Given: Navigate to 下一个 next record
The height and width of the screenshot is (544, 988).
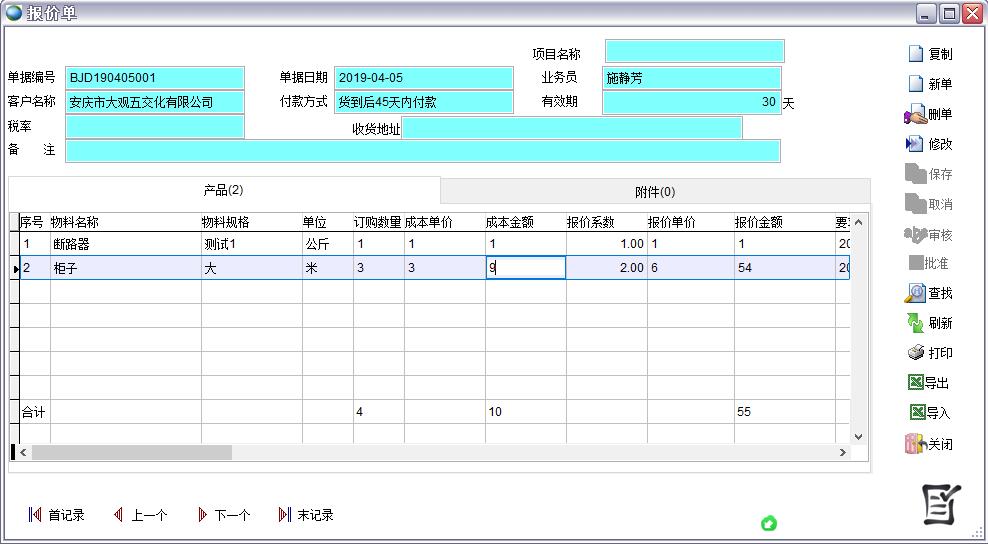Looking at the screenshot, I should 223,515.
